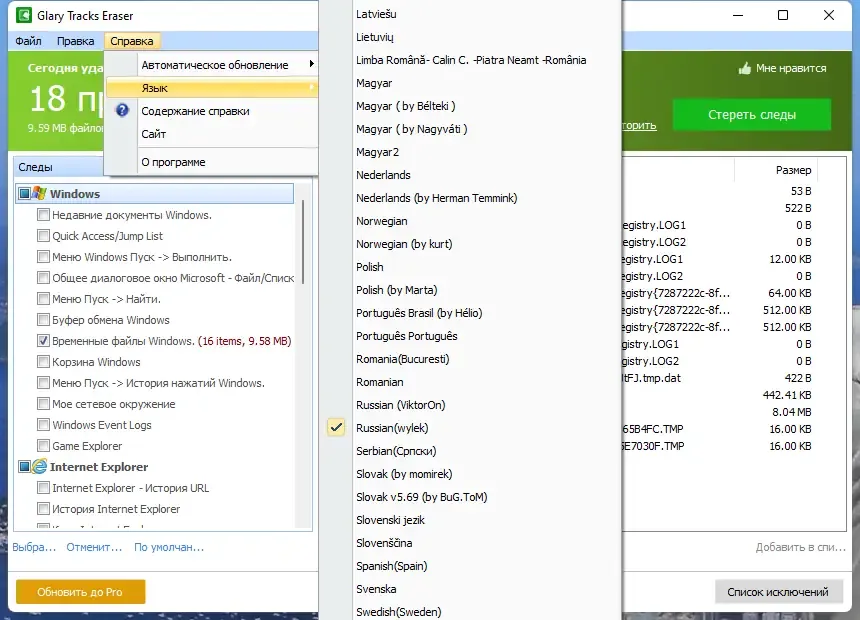860x620 pixels.
Task: Select Russian (ViktorOn) language
Action: (x=400, y=405)
